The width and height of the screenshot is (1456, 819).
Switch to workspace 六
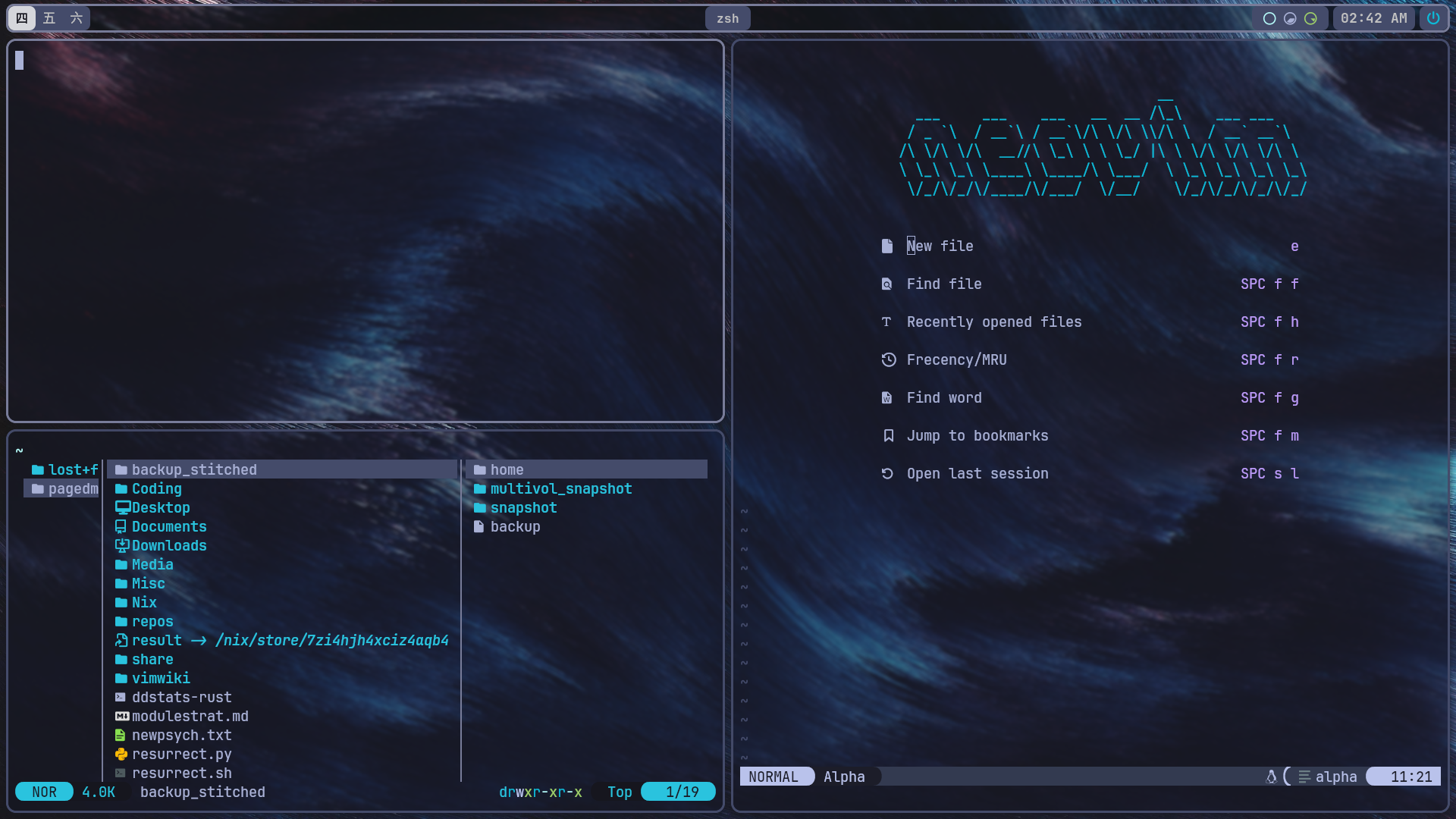click(x=75, y=17)
